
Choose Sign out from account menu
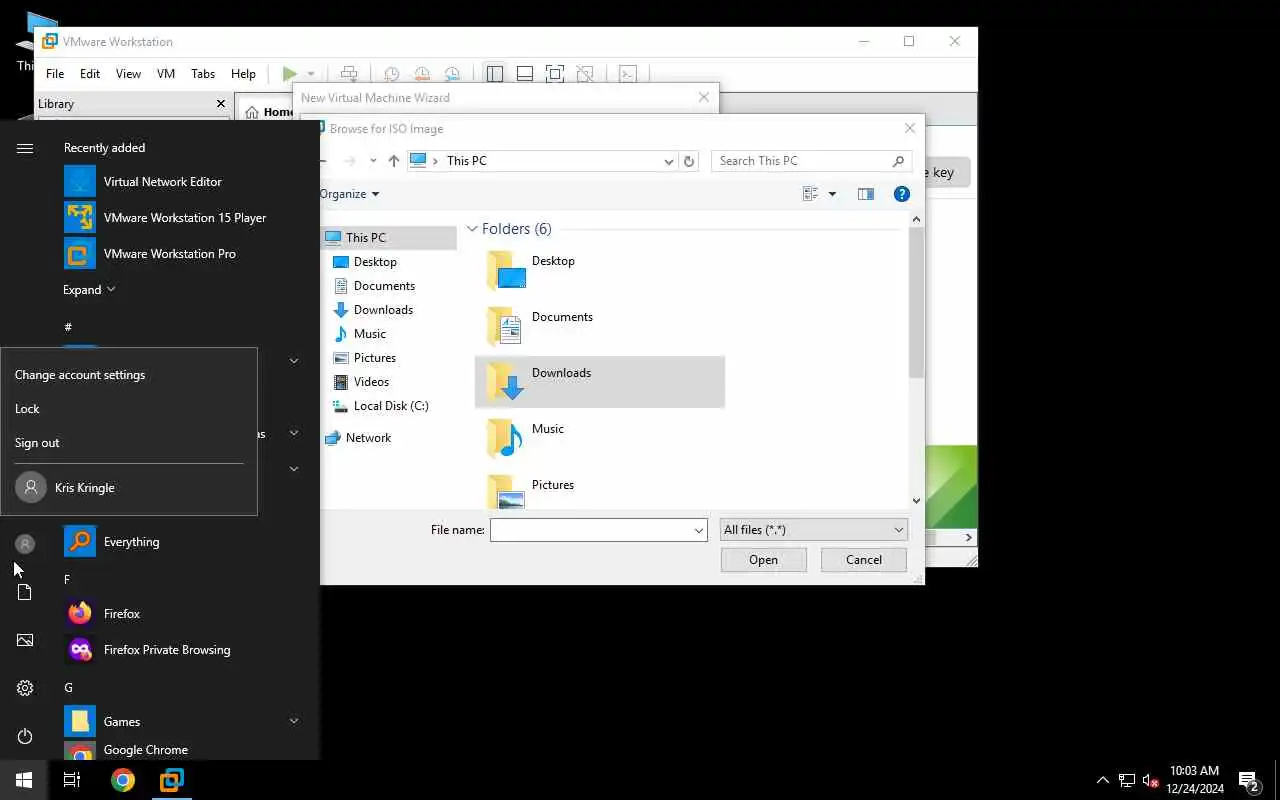129,443
